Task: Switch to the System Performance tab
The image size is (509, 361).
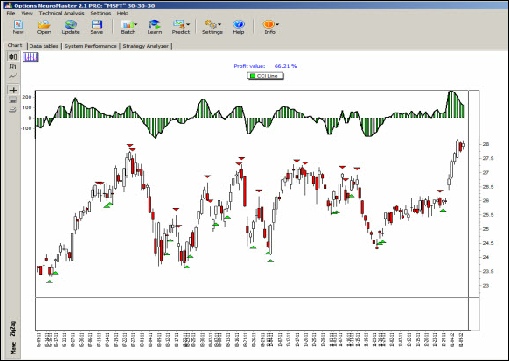Action: coord(90,46)
